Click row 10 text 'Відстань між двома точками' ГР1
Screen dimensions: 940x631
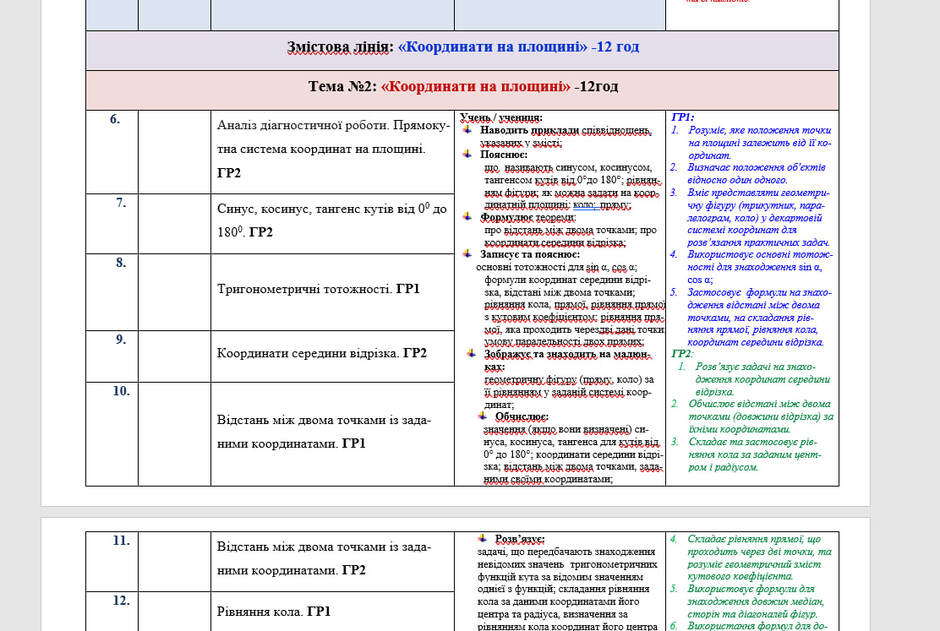(x=324, y=432)
